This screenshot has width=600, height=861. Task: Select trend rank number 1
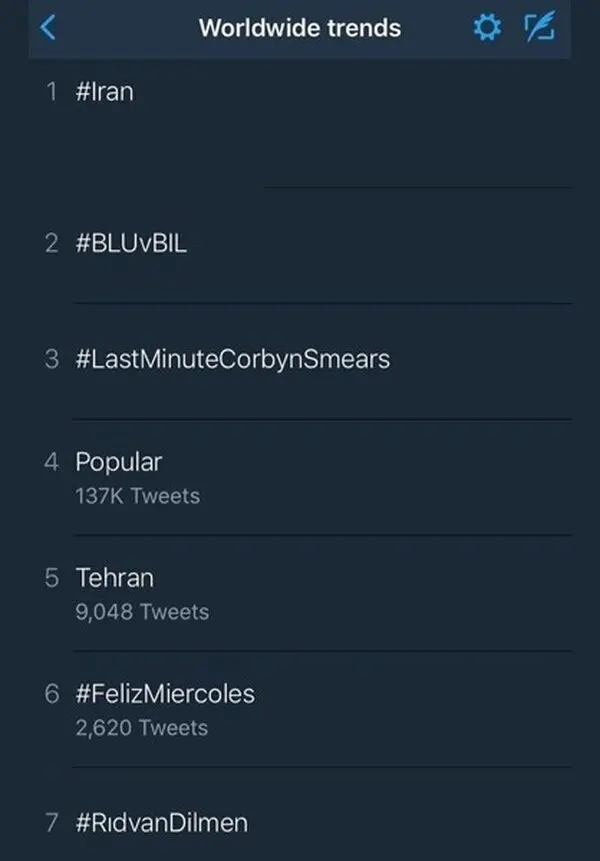point(52,92)
